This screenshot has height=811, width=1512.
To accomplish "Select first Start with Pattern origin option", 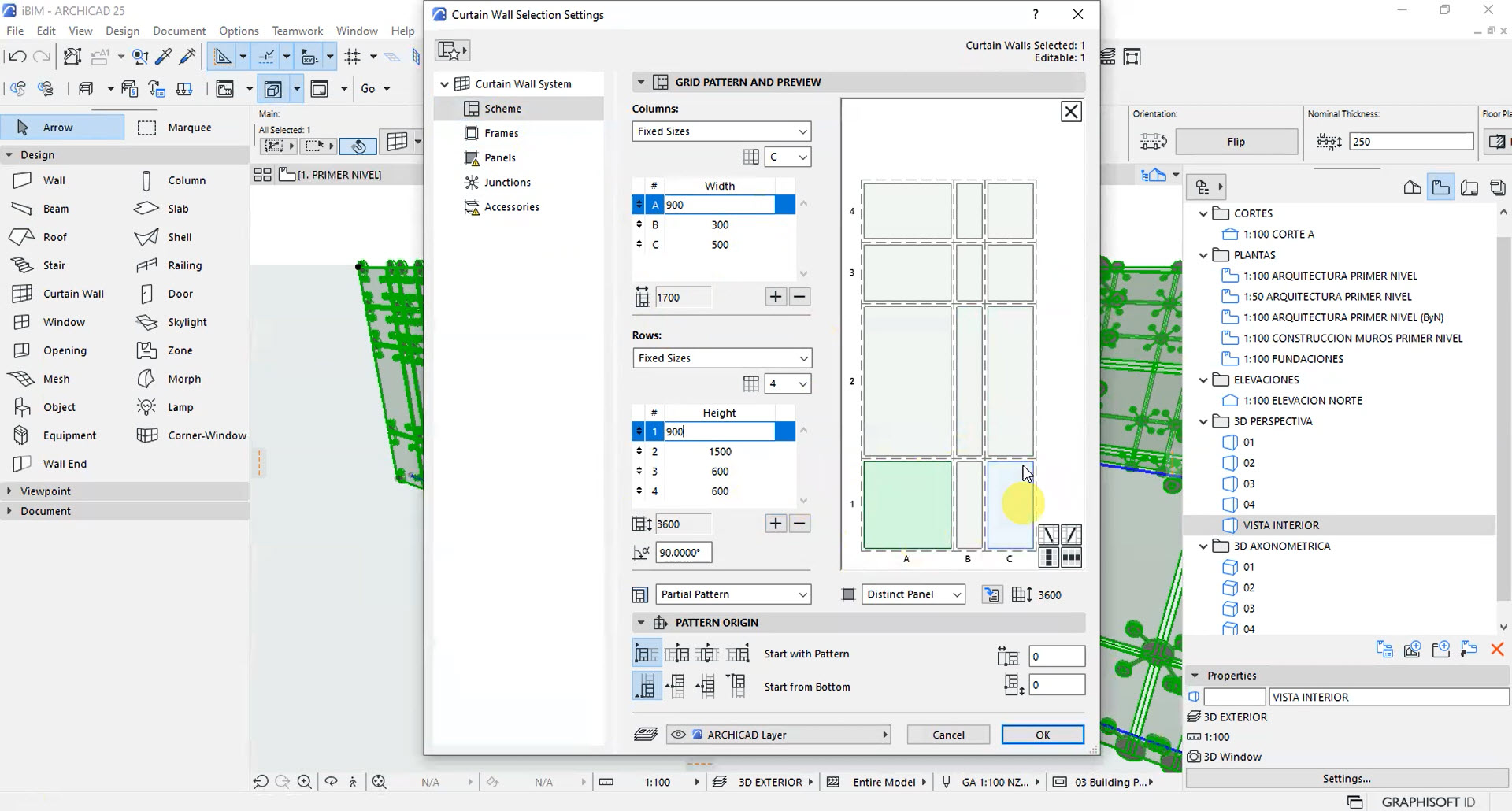I will point(647,654).
